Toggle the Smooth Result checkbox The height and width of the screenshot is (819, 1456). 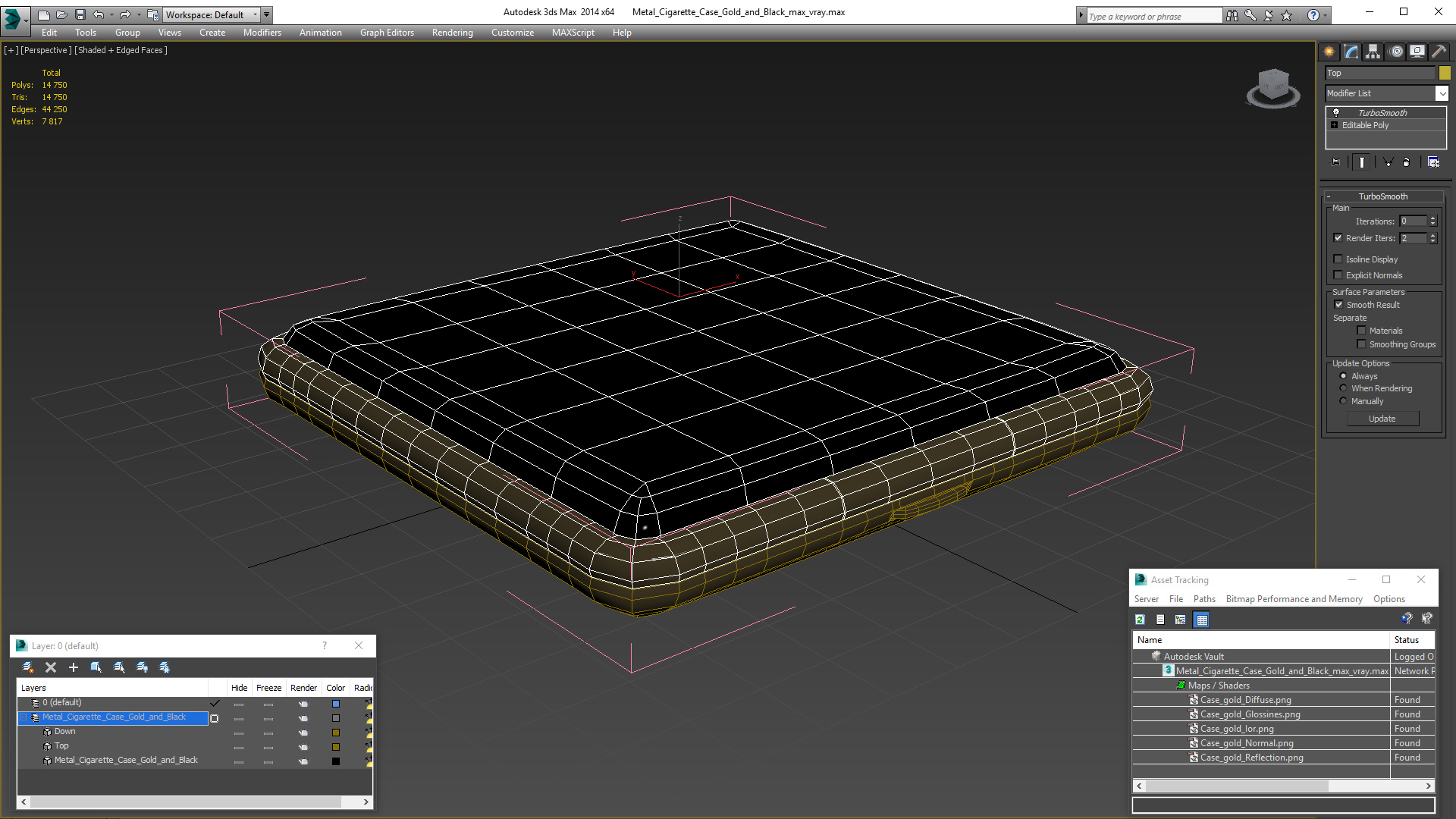tap(1338, 305)
